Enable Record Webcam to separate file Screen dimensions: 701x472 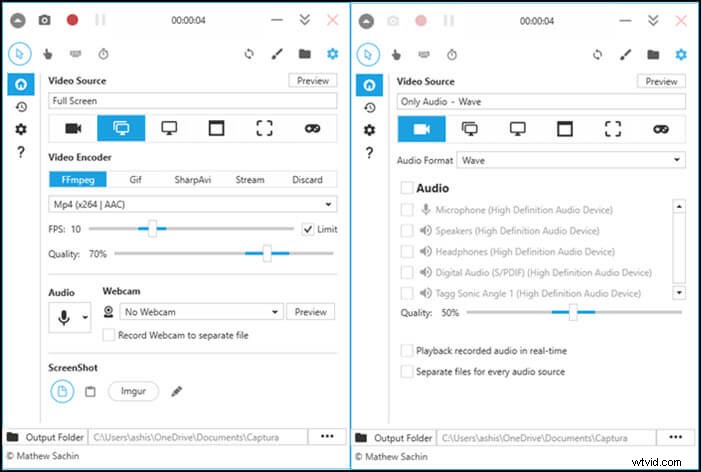pyautogui.click(x=110, y=335)
